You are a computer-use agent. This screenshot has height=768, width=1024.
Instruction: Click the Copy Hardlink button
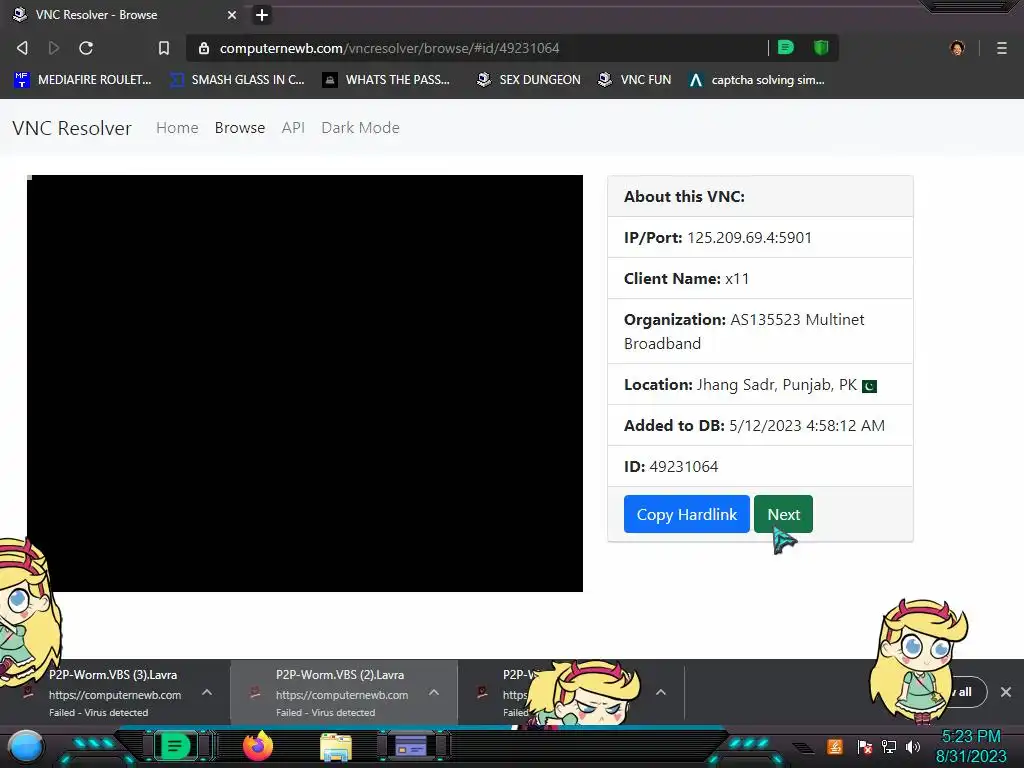pos(686,514)
